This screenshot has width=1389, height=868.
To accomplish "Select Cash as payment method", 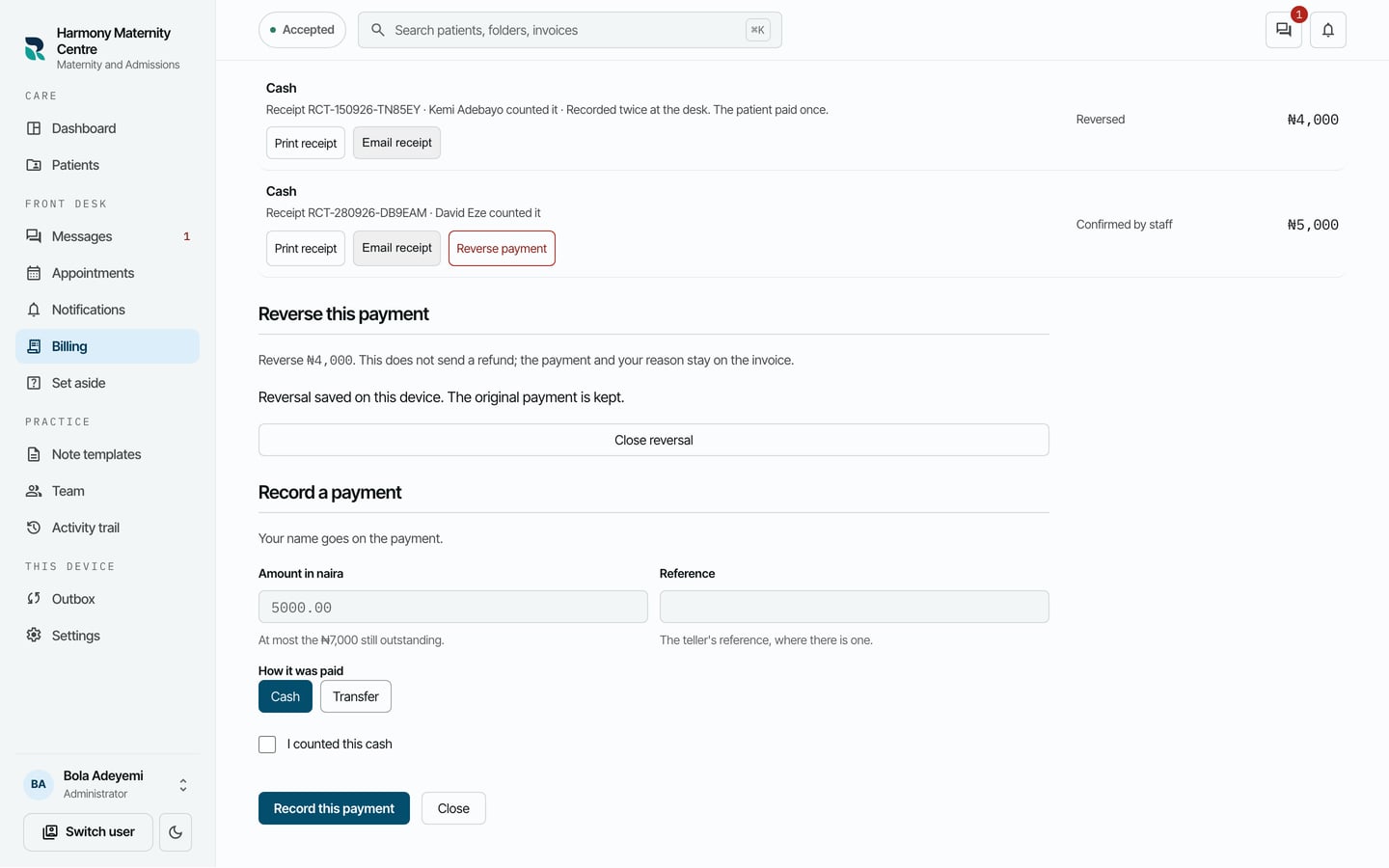I will [286, 696].
